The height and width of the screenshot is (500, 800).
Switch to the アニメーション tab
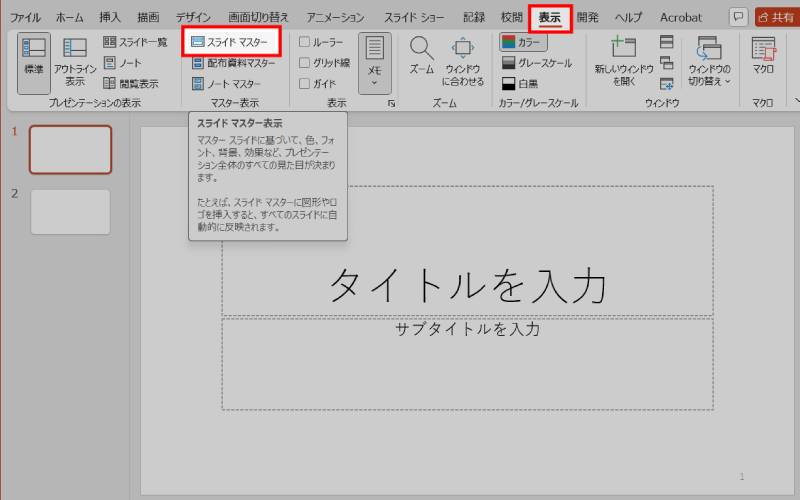[x=335, y=17]
